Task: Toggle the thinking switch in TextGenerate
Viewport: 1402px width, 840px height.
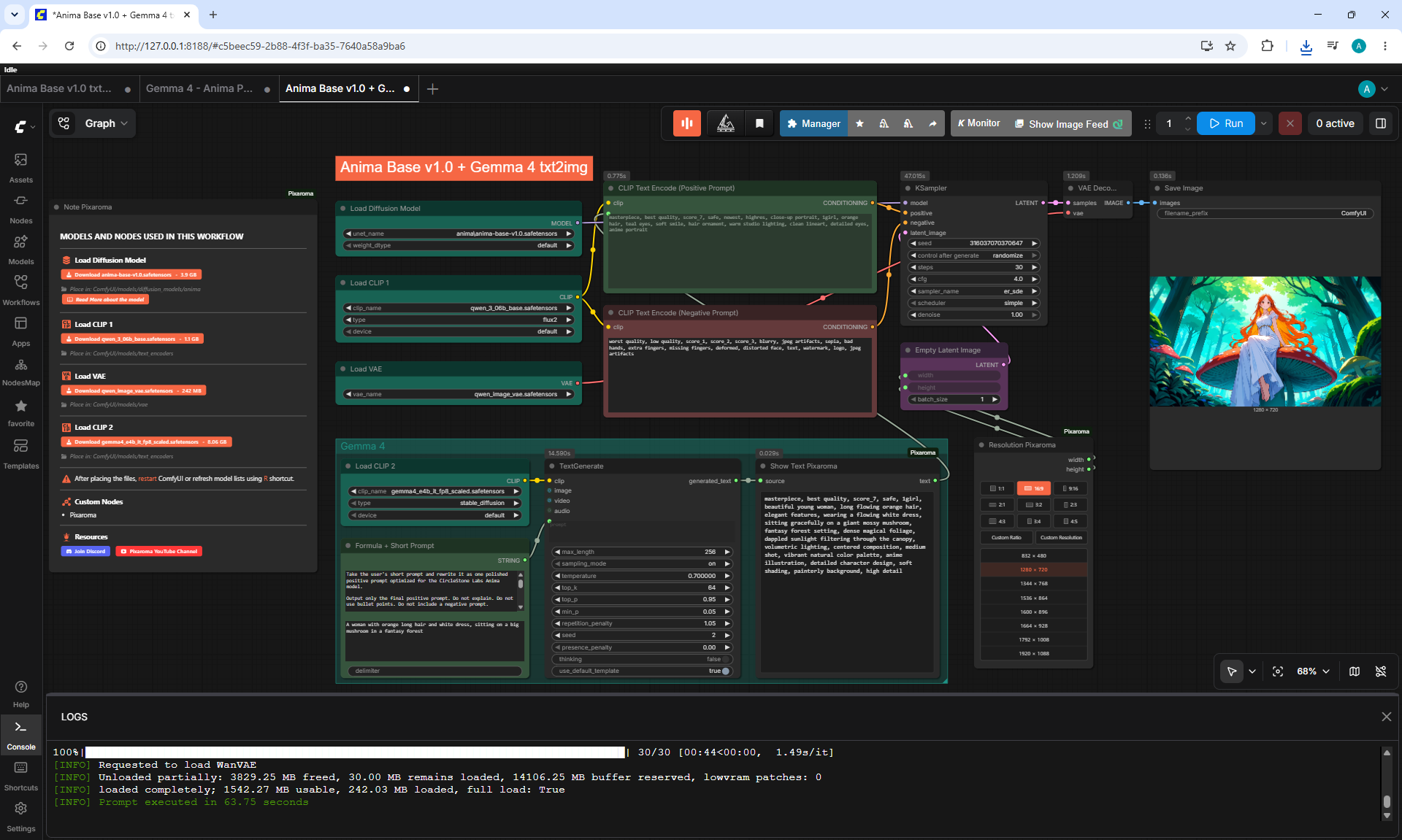Action: coord(726,659)
